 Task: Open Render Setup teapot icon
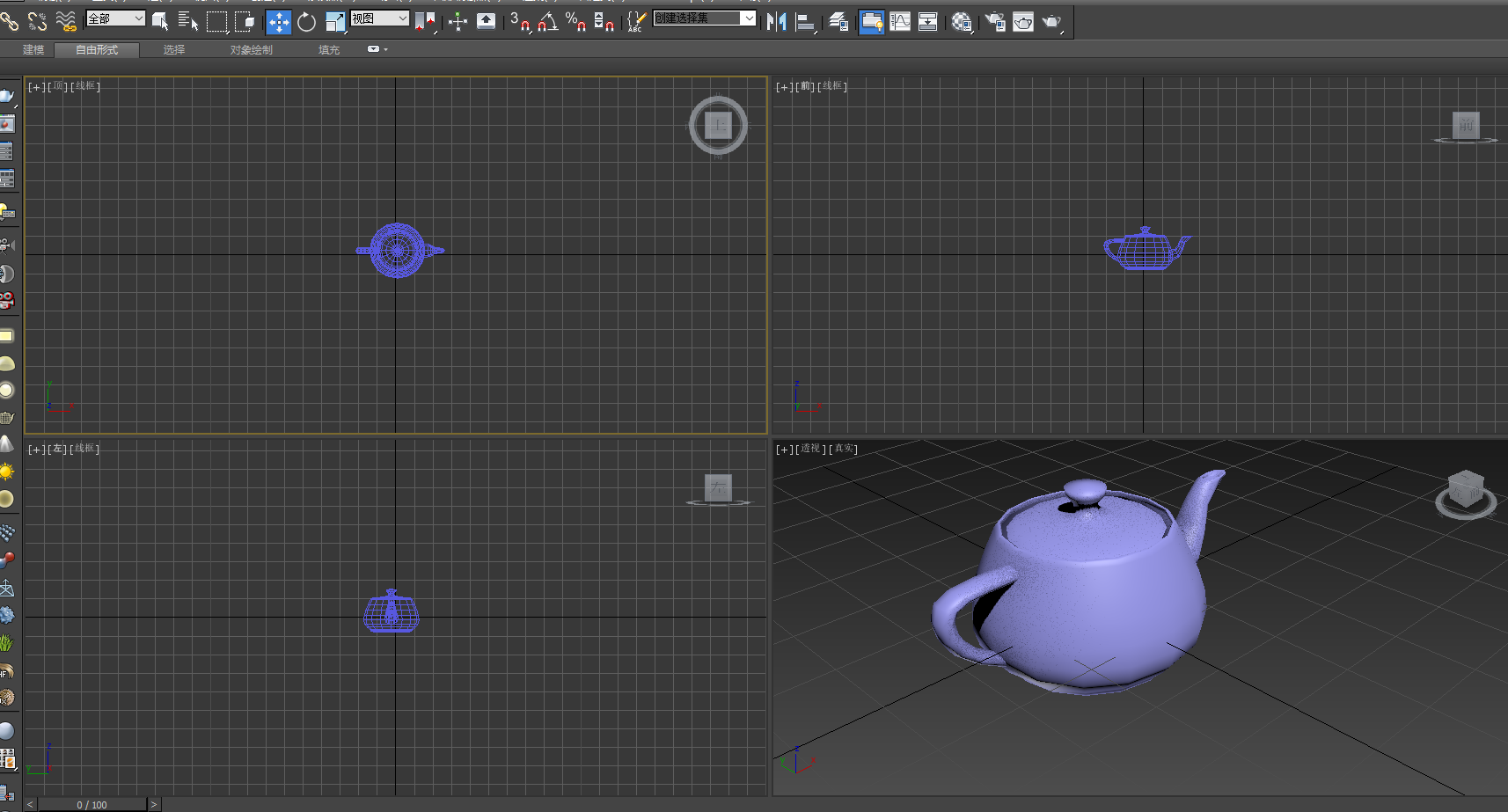tap(994, 22)
